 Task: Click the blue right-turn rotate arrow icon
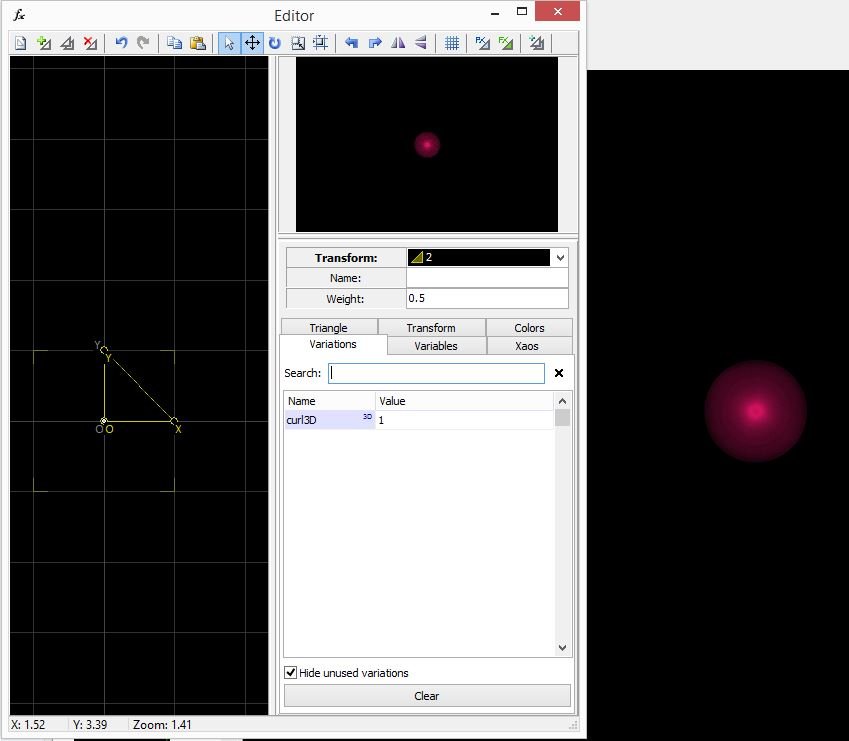[375, 43]
